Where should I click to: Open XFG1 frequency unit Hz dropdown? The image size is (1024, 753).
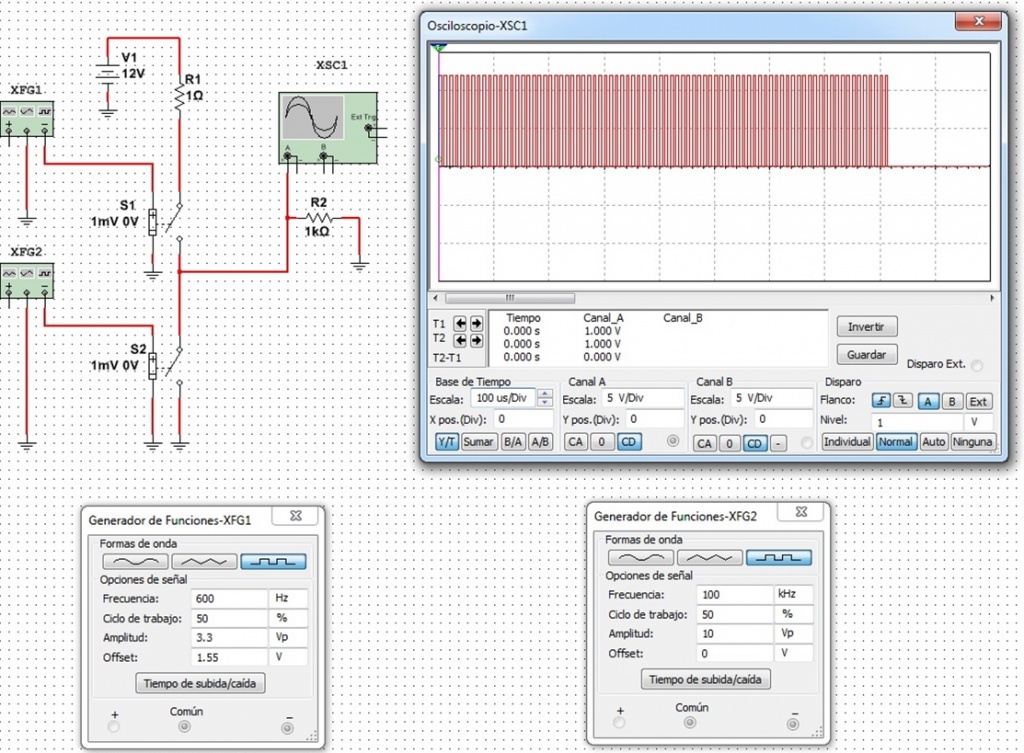pos(289,598)
